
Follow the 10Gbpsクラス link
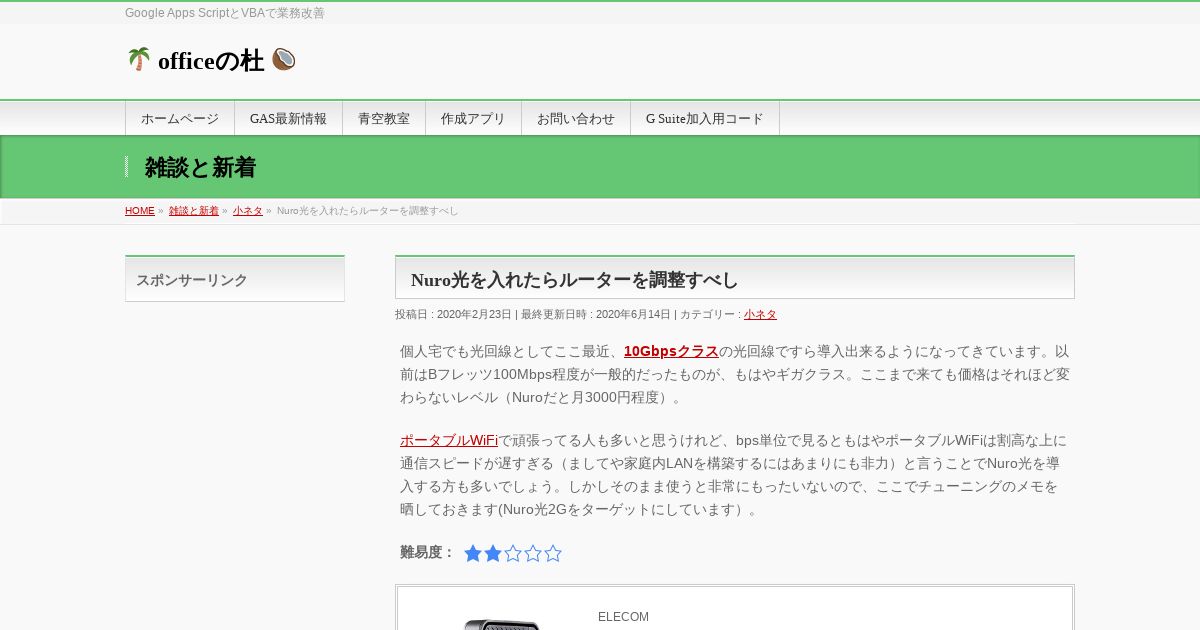click(671, 351)
